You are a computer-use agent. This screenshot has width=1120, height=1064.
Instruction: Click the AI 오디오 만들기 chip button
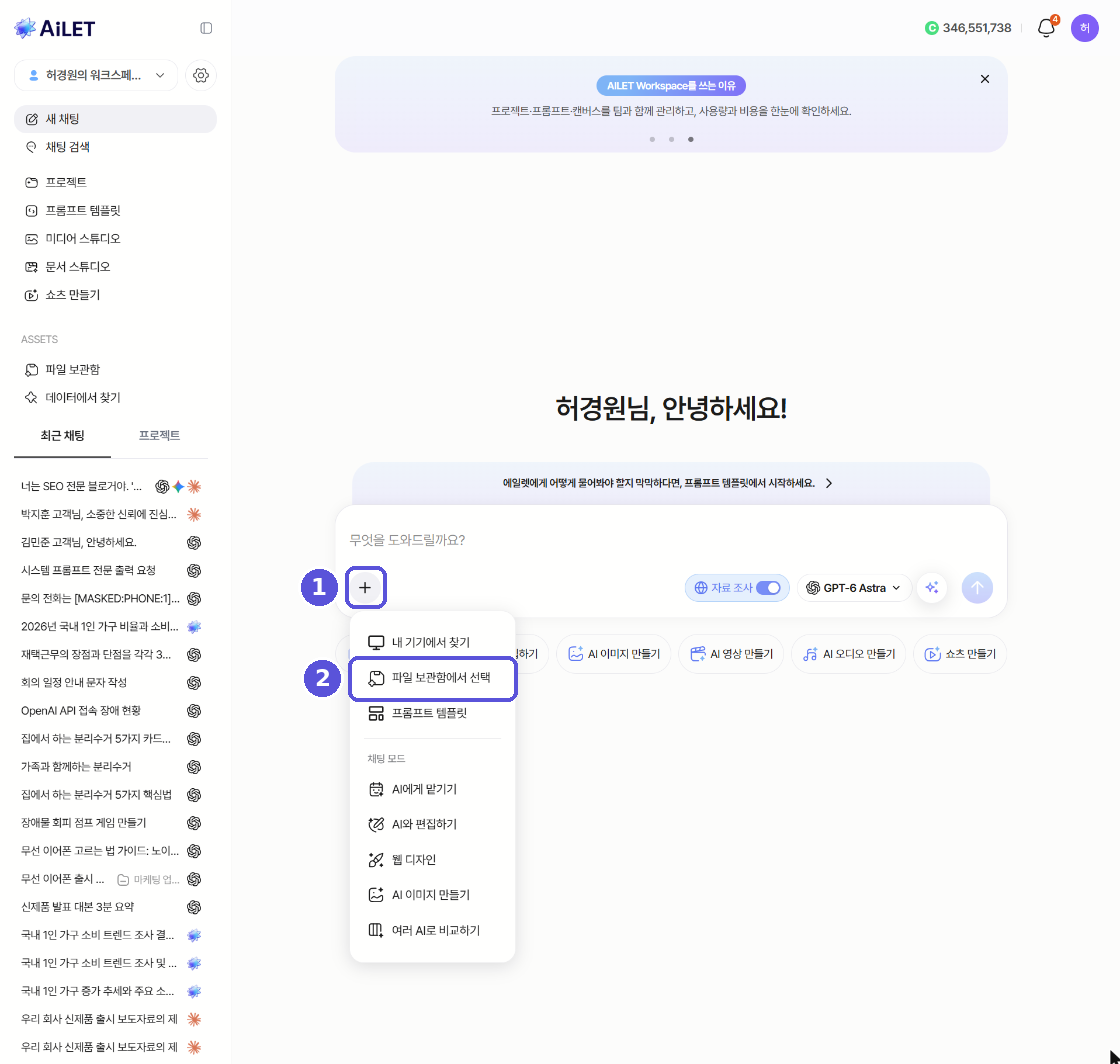pos(849,653)
